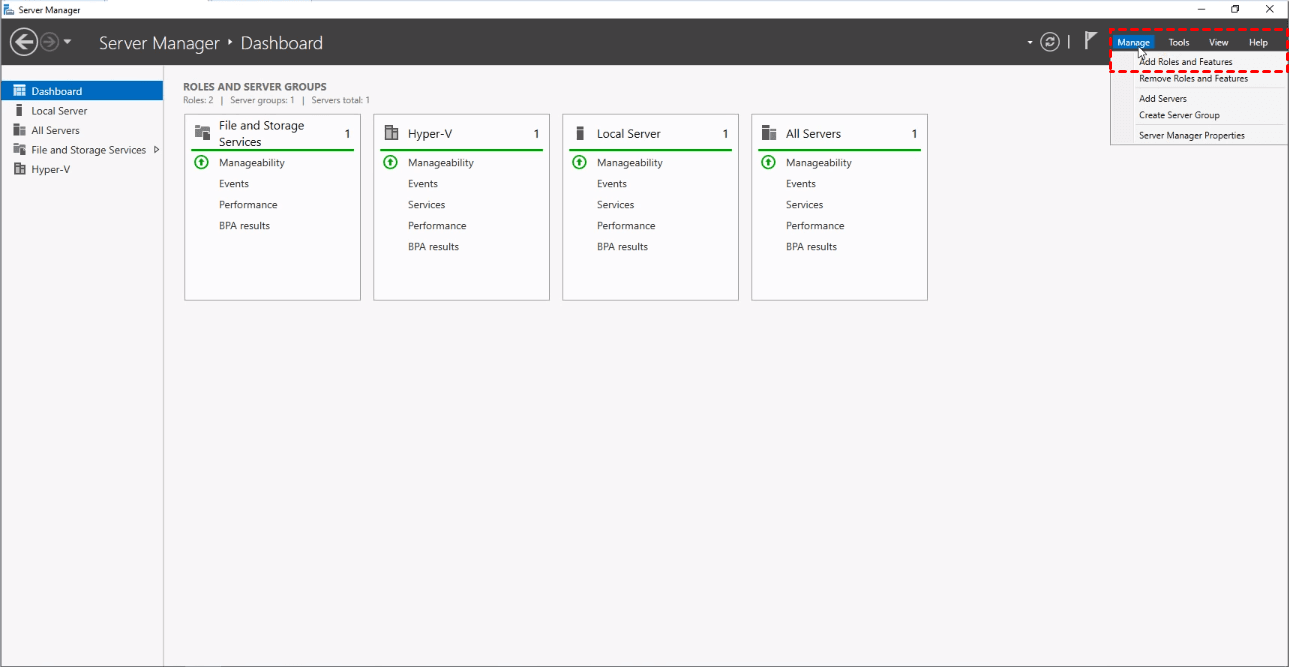Open BPA results in Local Server tile
Image resolution: width=1289 pixels, height=667 pixels.
click(622, 247)
